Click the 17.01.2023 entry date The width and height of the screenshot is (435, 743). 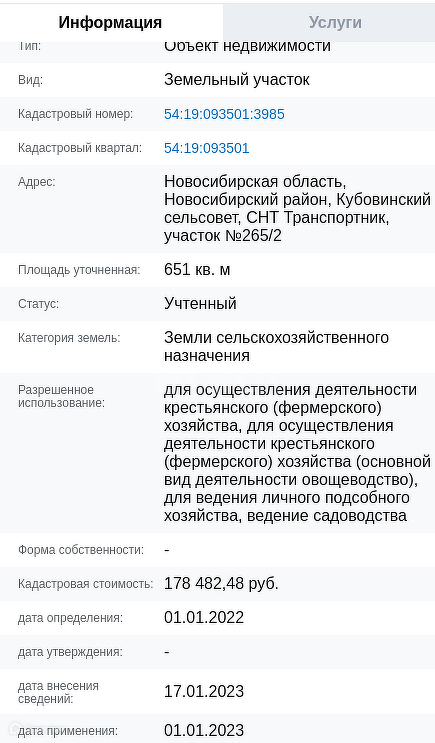pos(204,692)
